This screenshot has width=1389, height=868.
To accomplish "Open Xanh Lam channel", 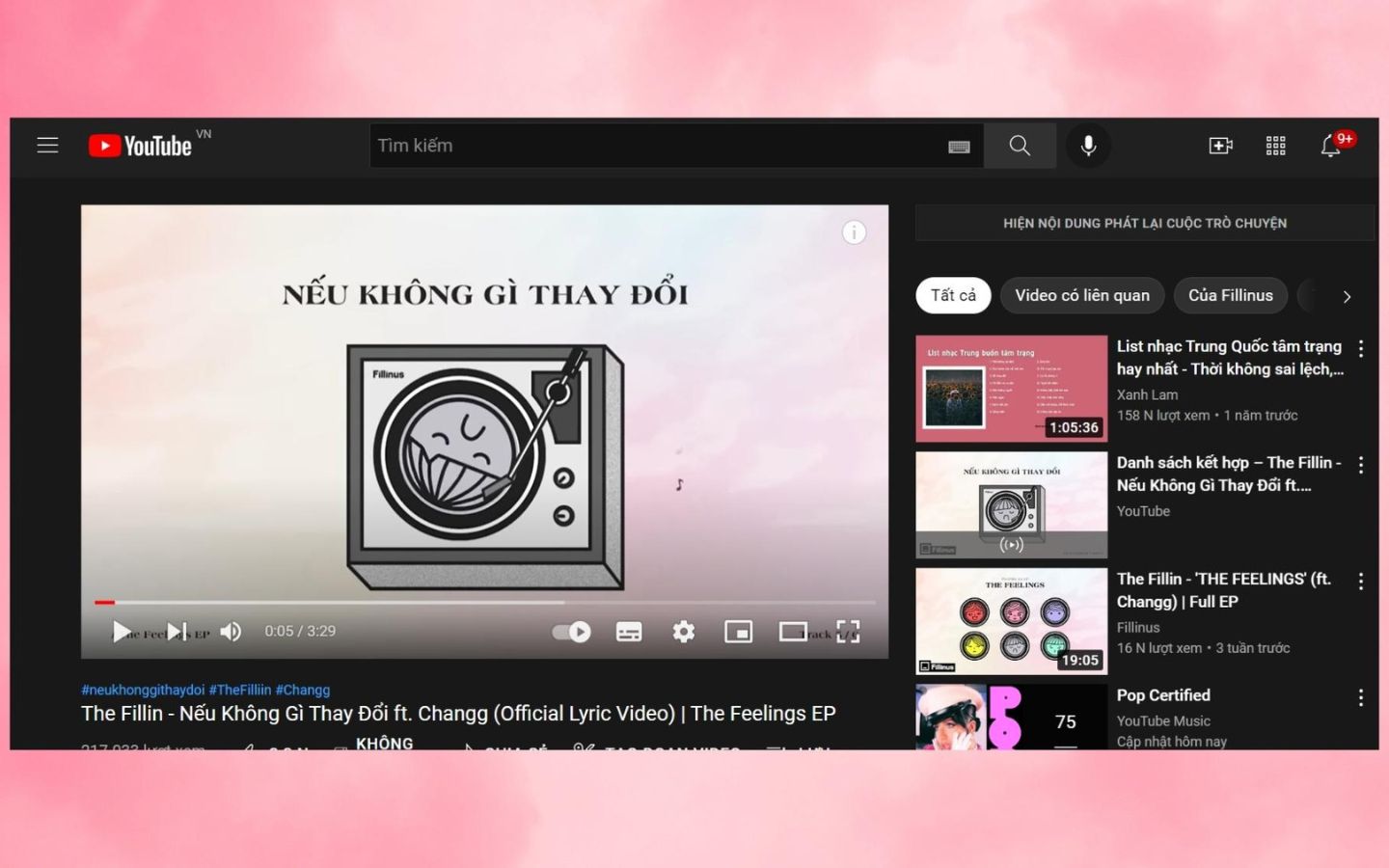I will 1147,394.
